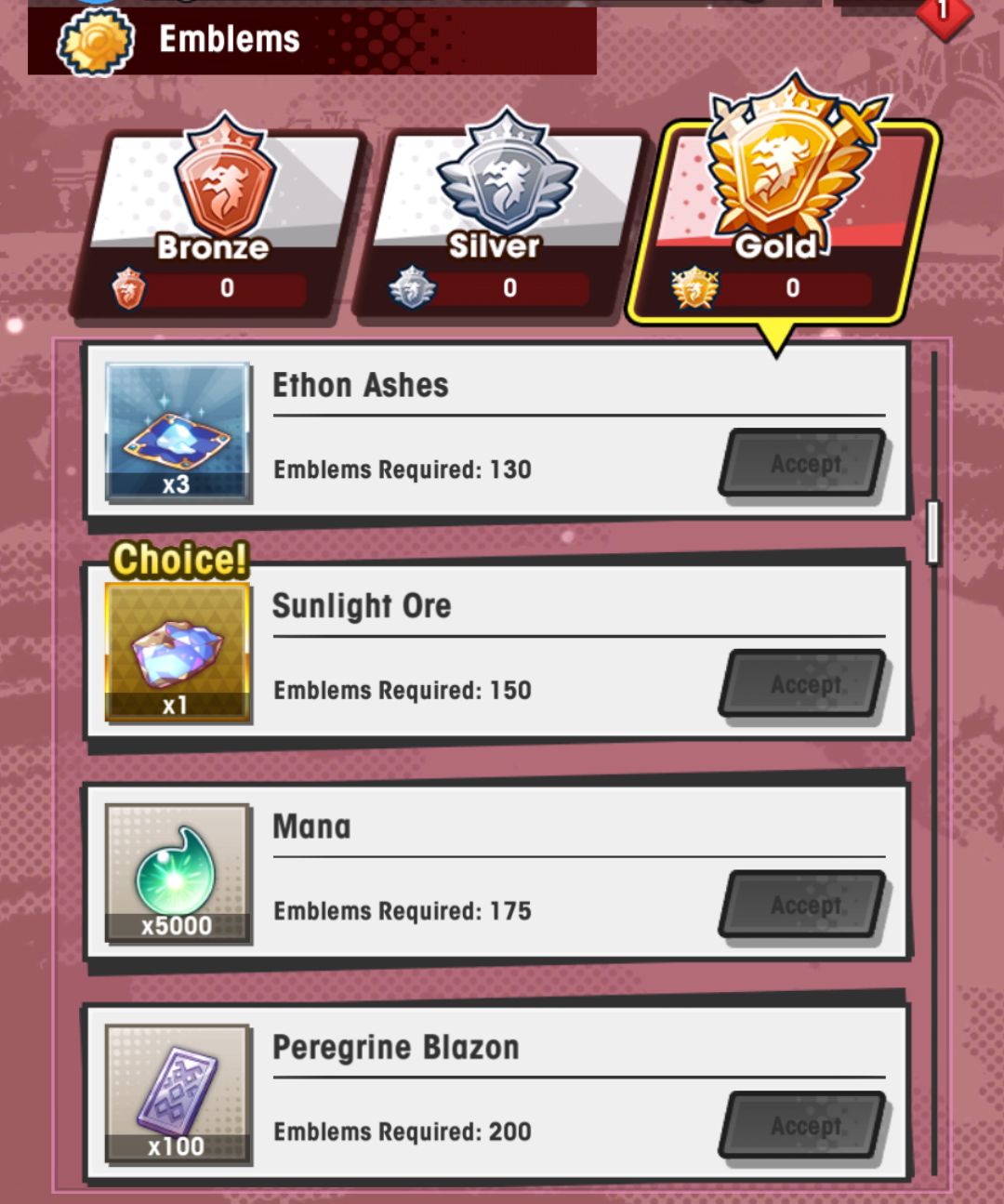Click the small bronze emblem counter icon
This screenshot has height=1204, width=1004.
click(x=128, y=288)
